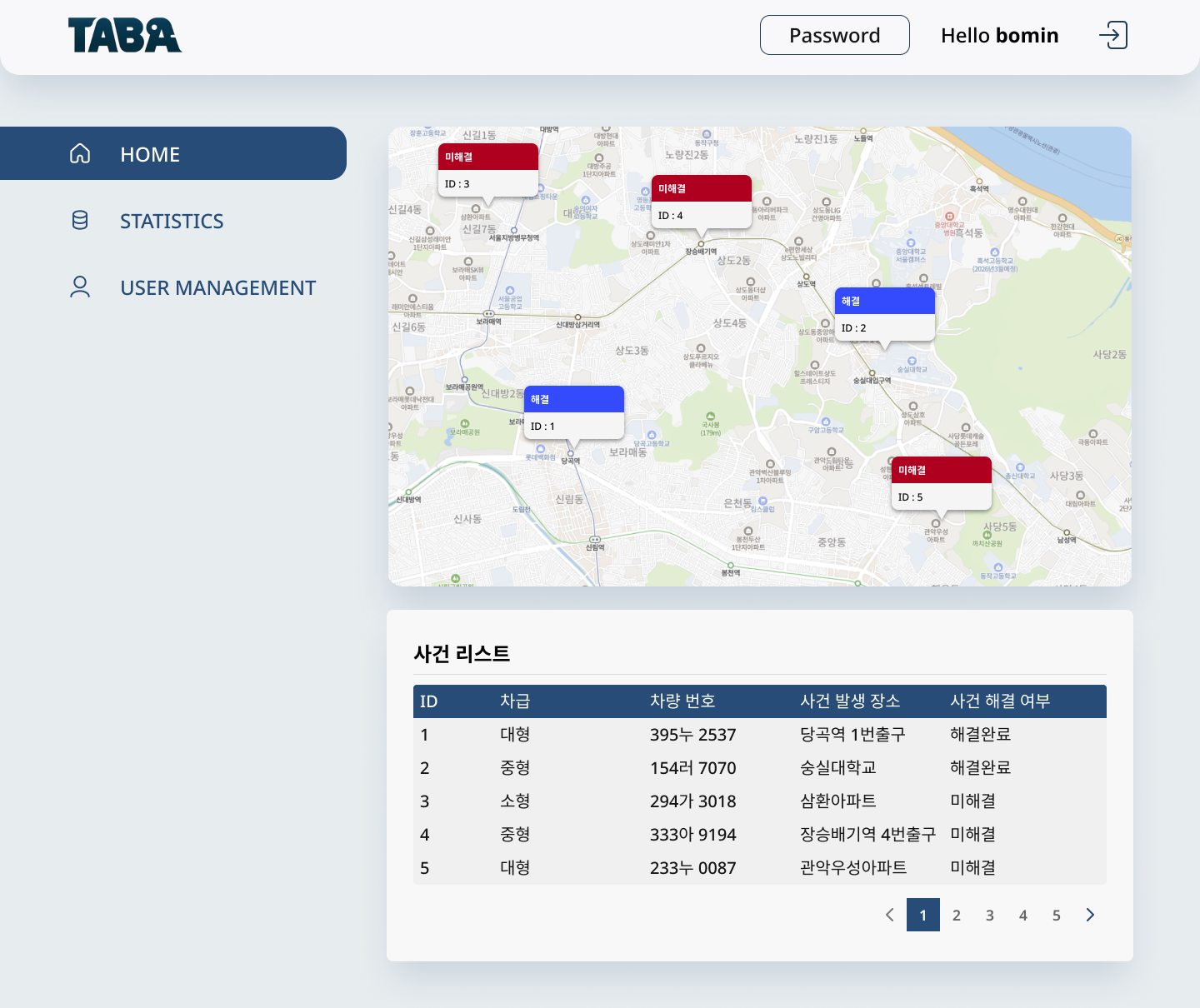Click the Password button
This screenshot has width=1200, height=1008.
(834, 35)
